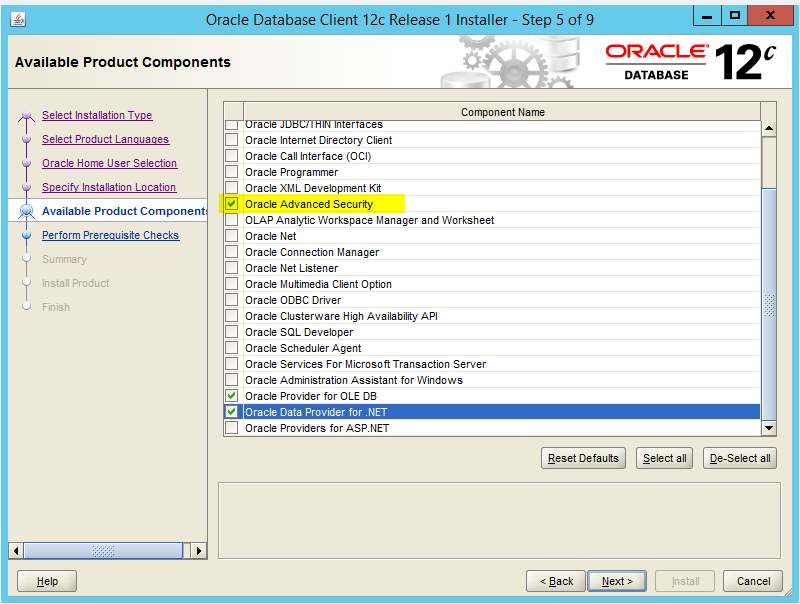Select the Oracle SQL Developer row text
The width and height of the screenshot is (800, 604).
point(299,332)
